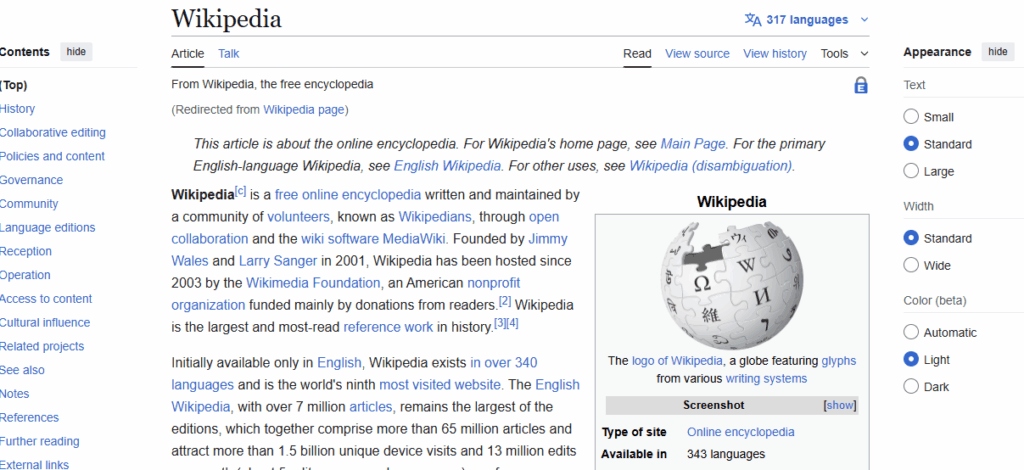Open the View history tab
This screenshot has width=1024, height=470.
point(774,54)
